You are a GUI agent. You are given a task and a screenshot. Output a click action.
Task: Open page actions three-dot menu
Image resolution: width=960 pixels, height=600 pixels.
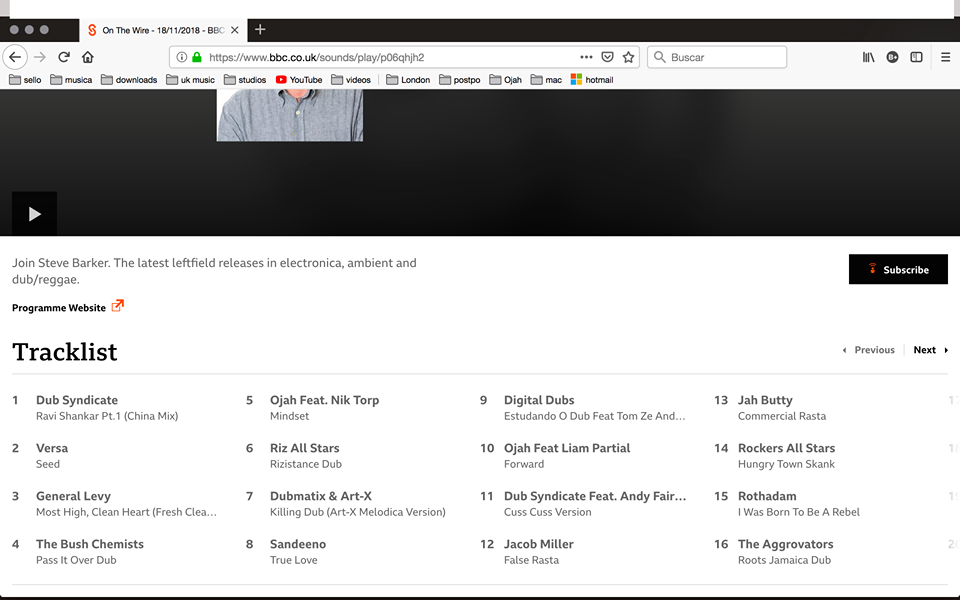pyautogui.click(x=586, y=57)
